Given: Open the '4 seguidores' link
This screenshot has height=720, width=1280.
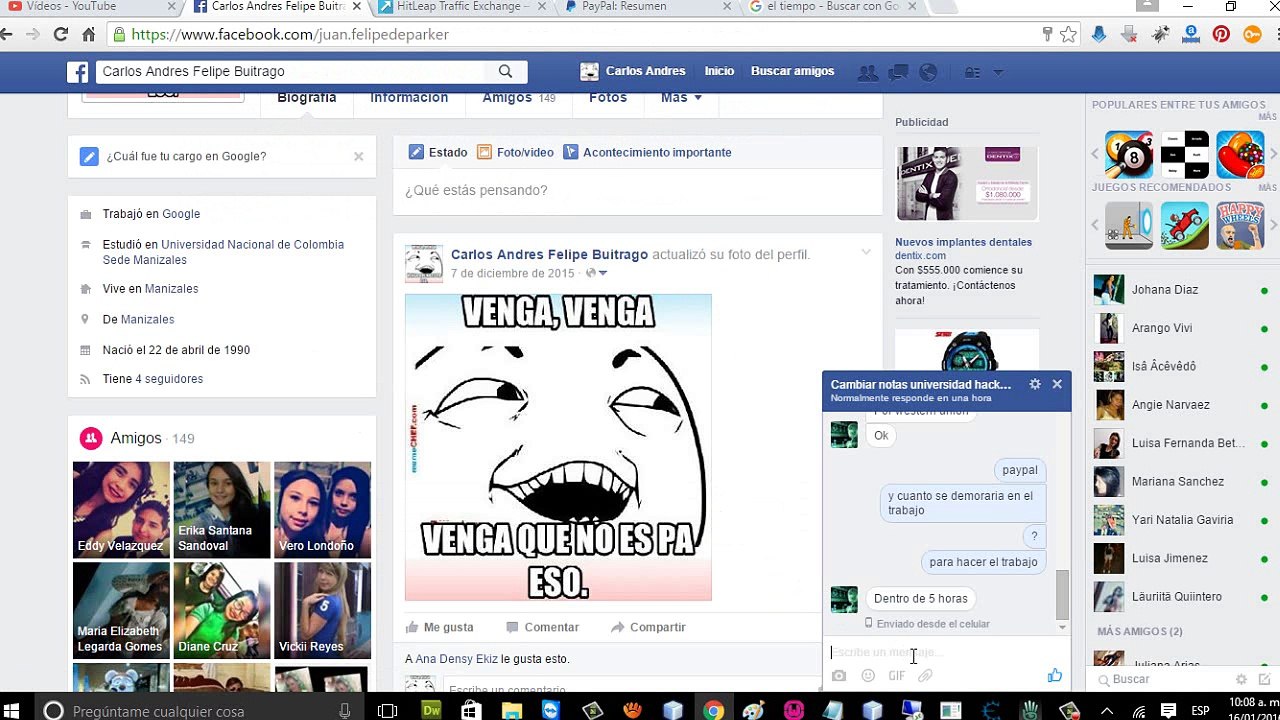Looking at the screenshot, I should [x=169, y=379].
